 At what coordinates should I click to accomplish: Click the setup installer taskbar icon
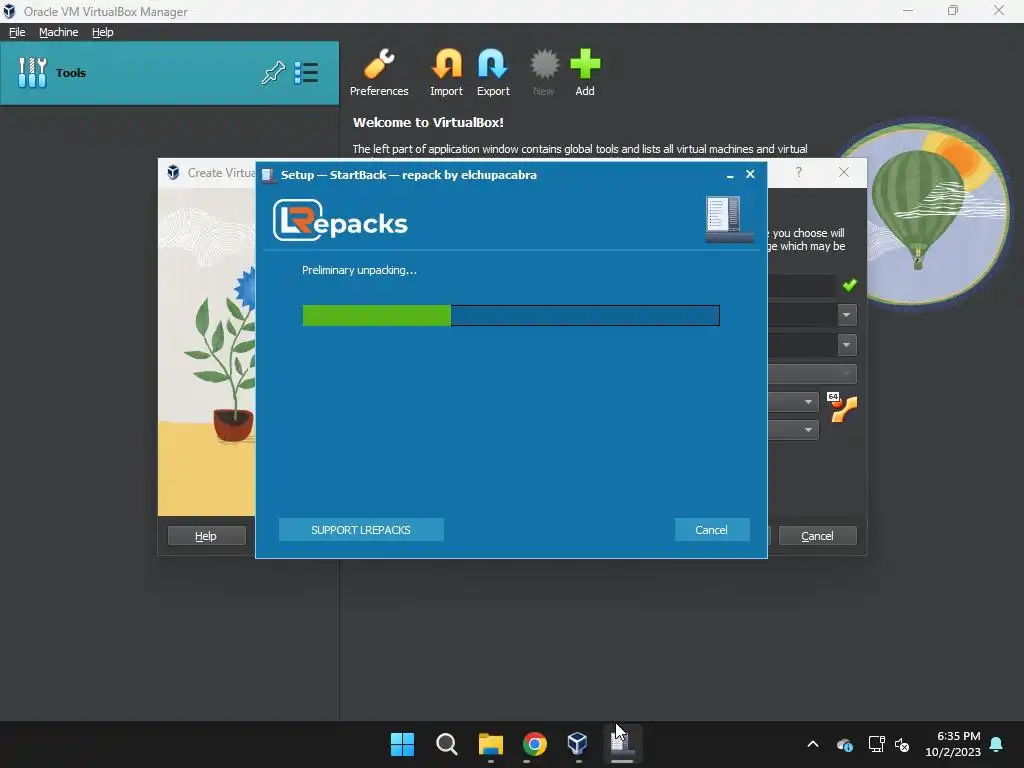(x=622, y=744)
